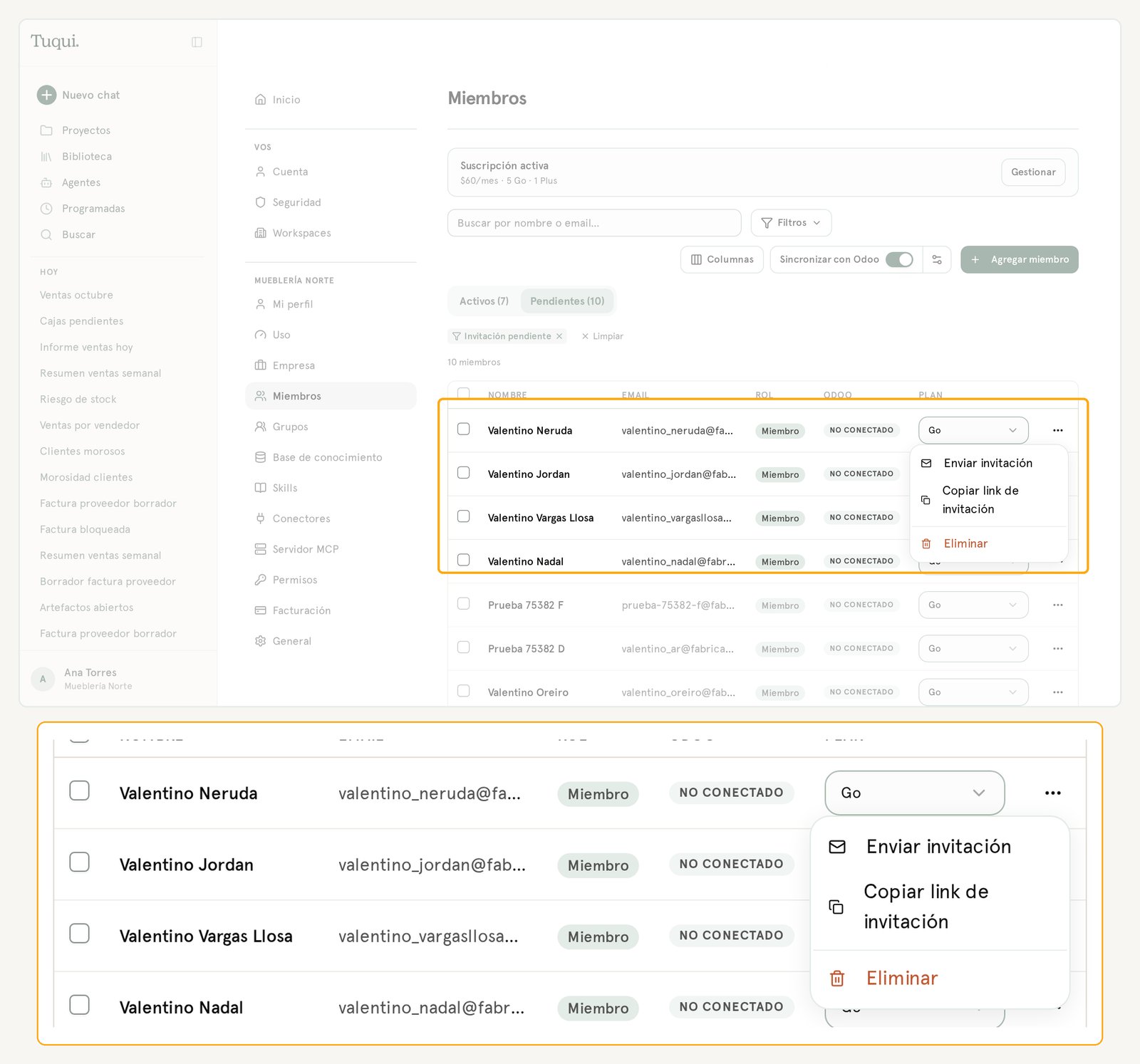The height and width of the screenshot is (1064, 1140).
Task: Open Servidor MCP server icon
Action: click(261, 549)
